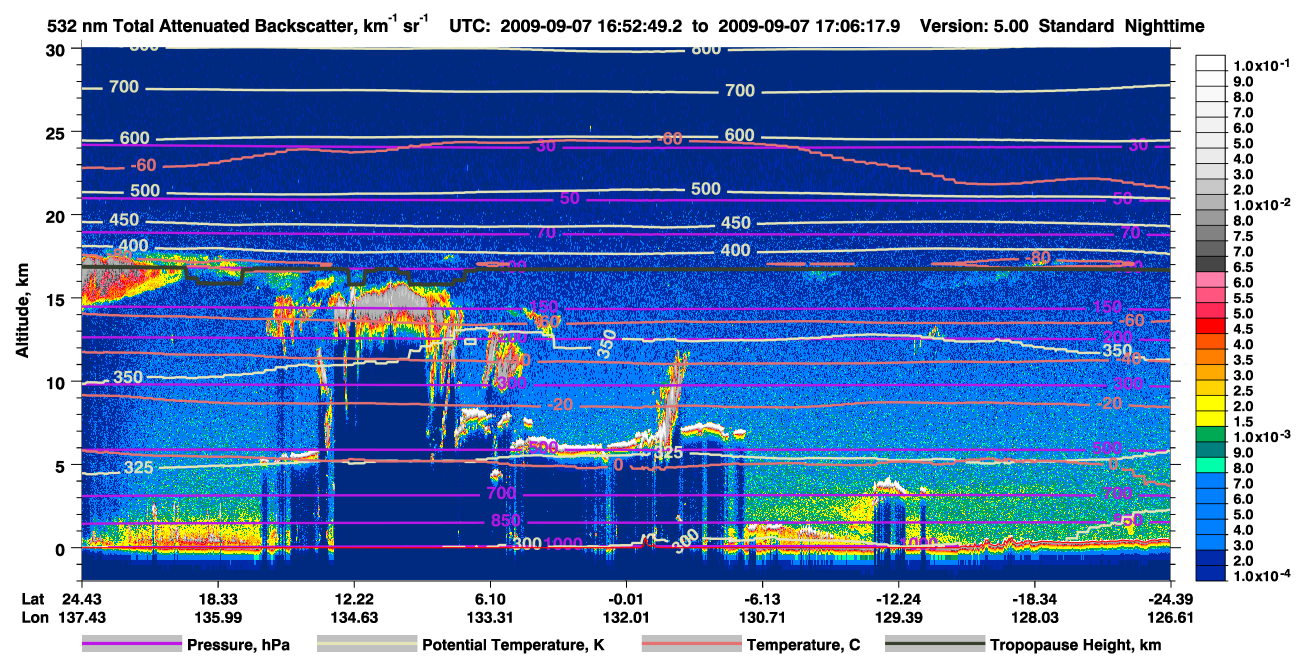Click the 'Lon' row label
The width and height of the screenshot is (1300, 667).
[33, 617]
